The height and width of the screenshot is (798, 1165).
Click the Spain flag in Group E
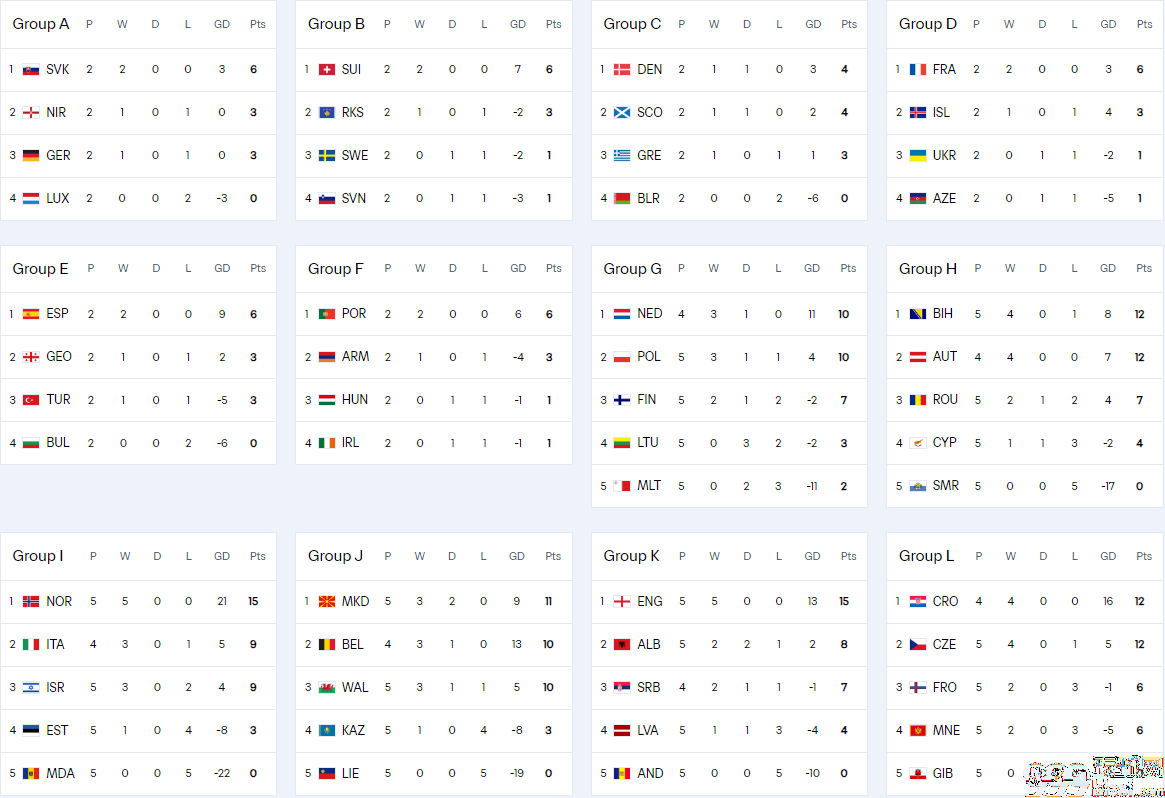(30, 314)
